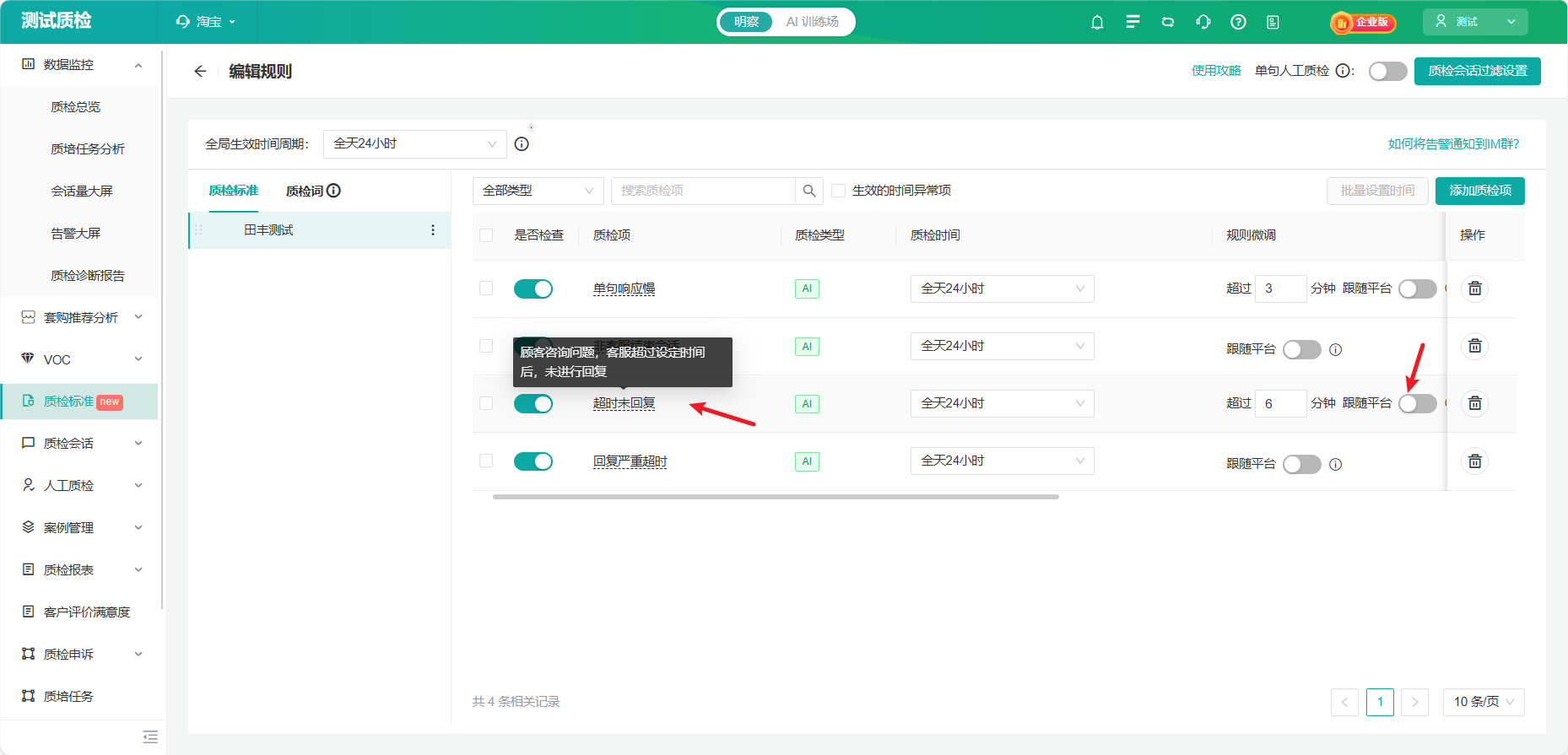Check the 生效的时间异常项 checkbox

coord(839,191)
